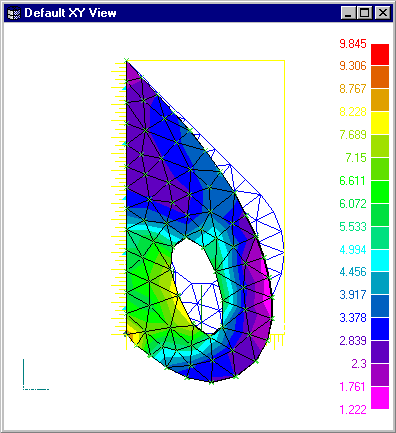Maximize the Default XY View window

(x=365, y=13)
